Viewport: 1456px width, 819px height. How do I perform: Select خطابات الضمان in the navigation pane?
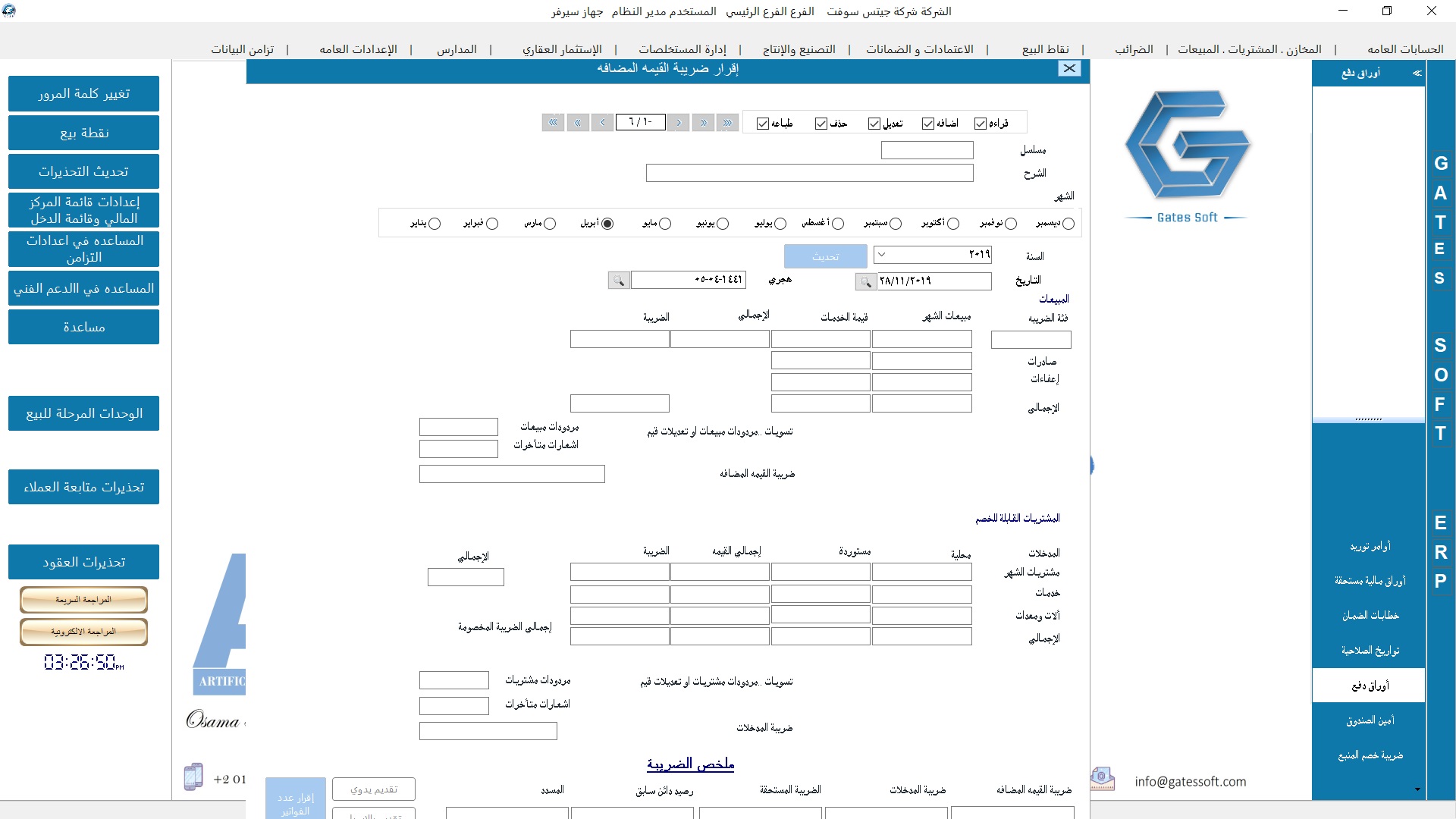coord(1370,616)
